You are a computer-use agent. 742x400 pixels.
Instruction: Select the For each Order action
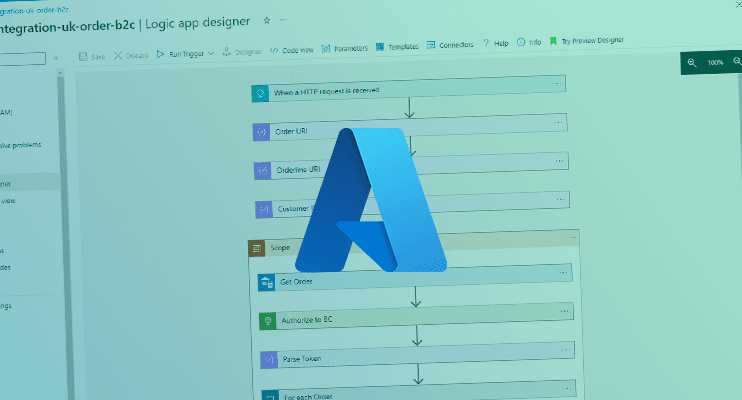click(419, 391)
